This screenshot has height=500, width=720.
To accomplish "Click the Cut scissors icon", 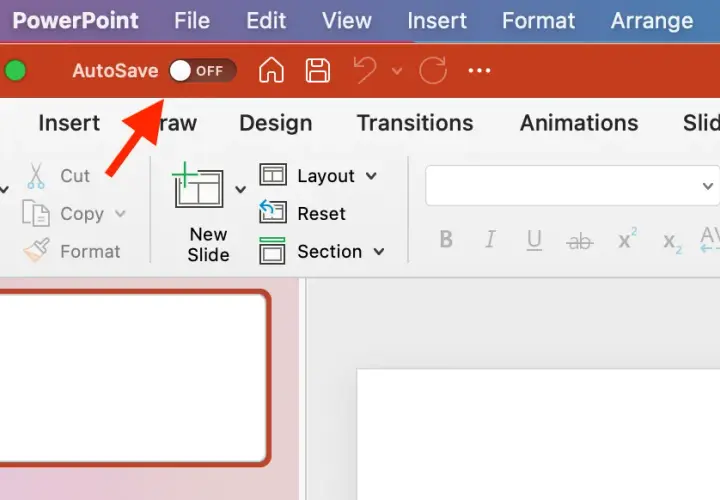I will click(36, 176).
